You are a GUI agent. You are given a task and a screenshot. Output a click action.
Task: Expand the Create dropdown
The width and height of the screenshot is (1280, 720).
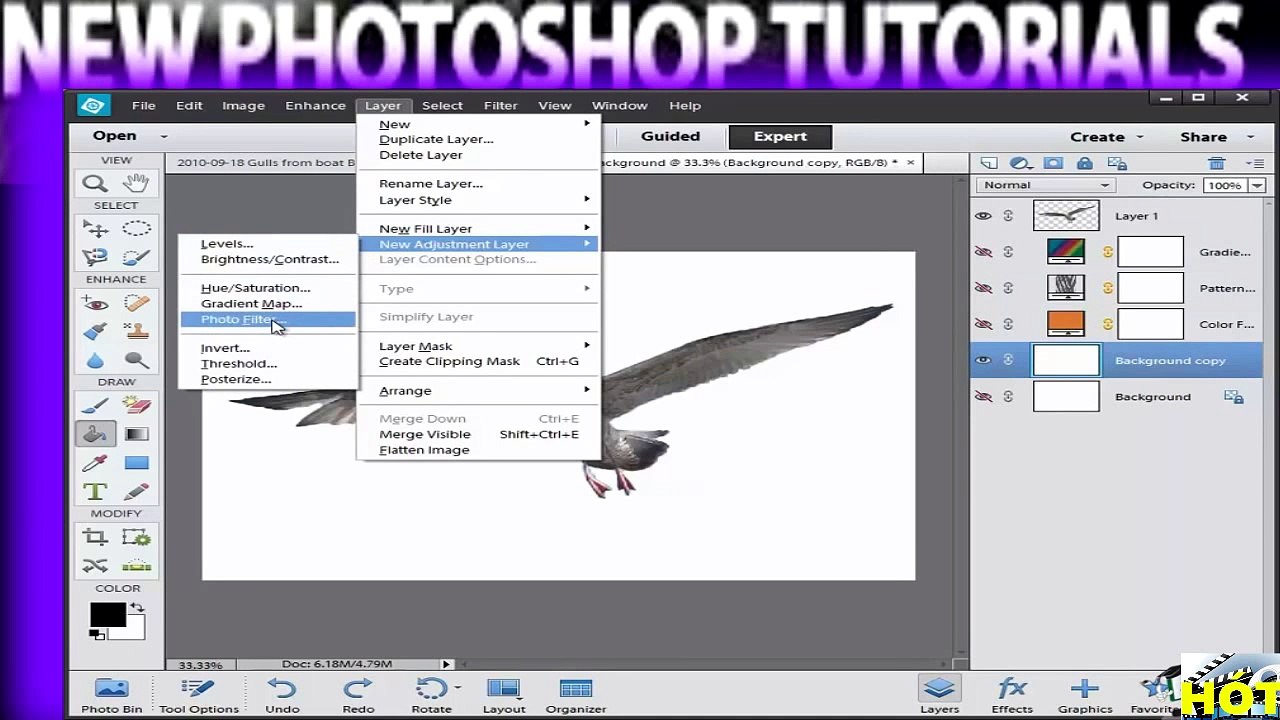click(x=1139, y=137)
